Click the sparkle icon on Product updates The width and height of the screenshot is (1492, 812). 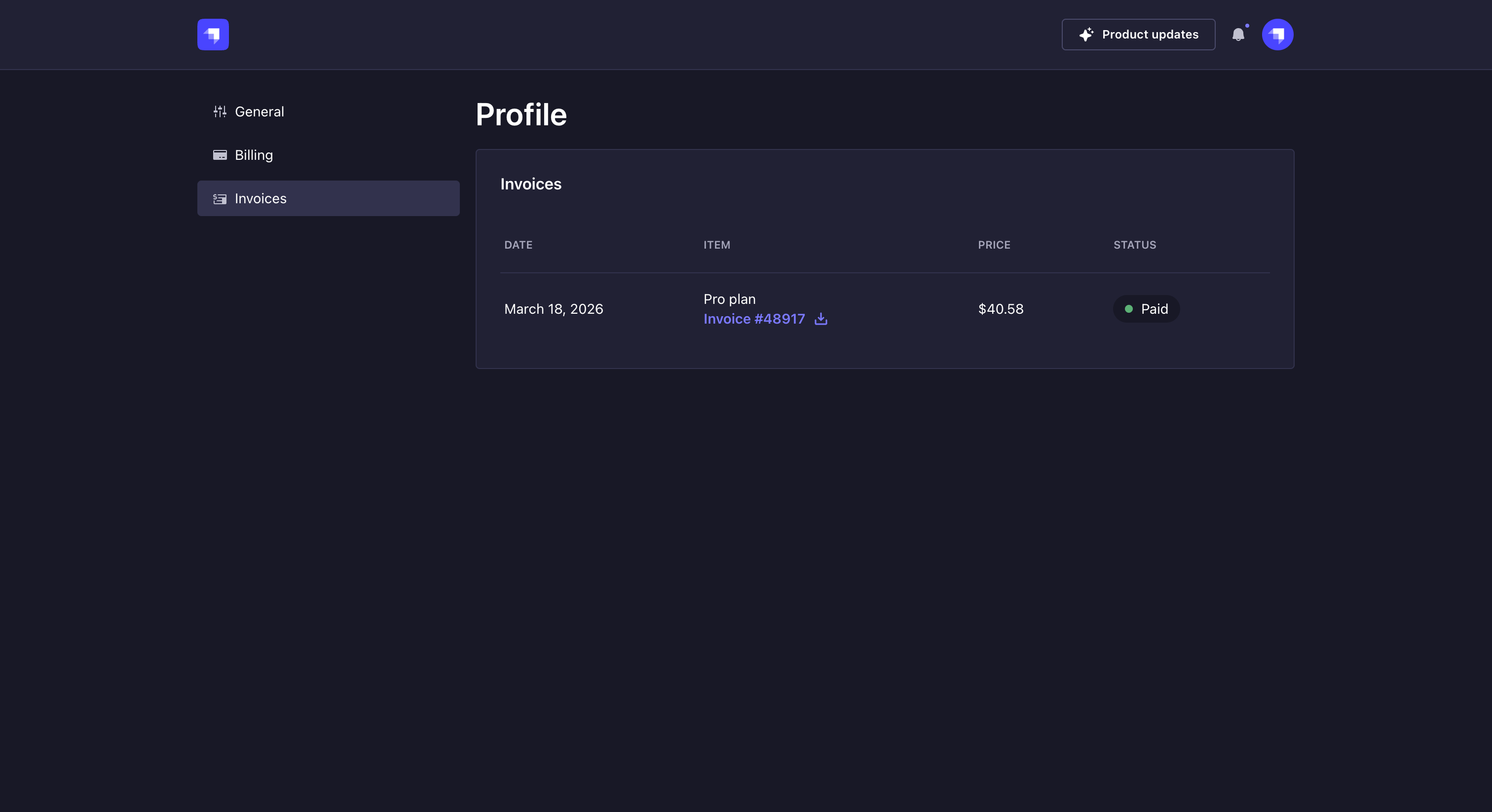(x=1086, y=34)
